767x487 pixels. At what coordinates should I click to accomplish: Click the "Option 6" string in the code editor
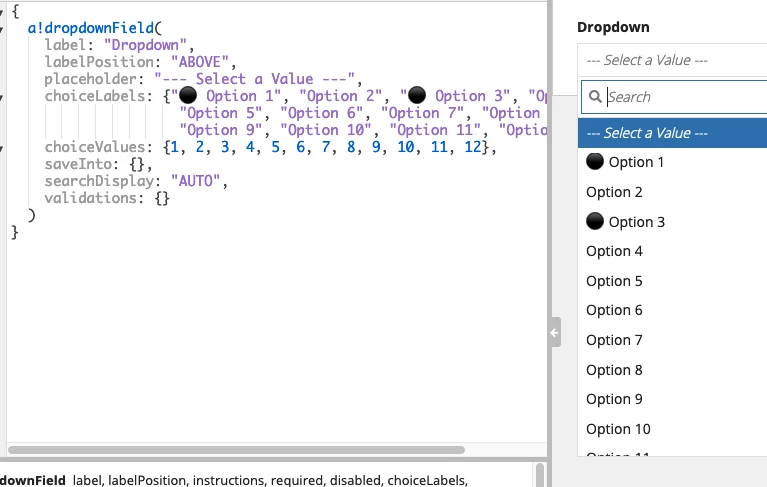(x=321, y=113)
